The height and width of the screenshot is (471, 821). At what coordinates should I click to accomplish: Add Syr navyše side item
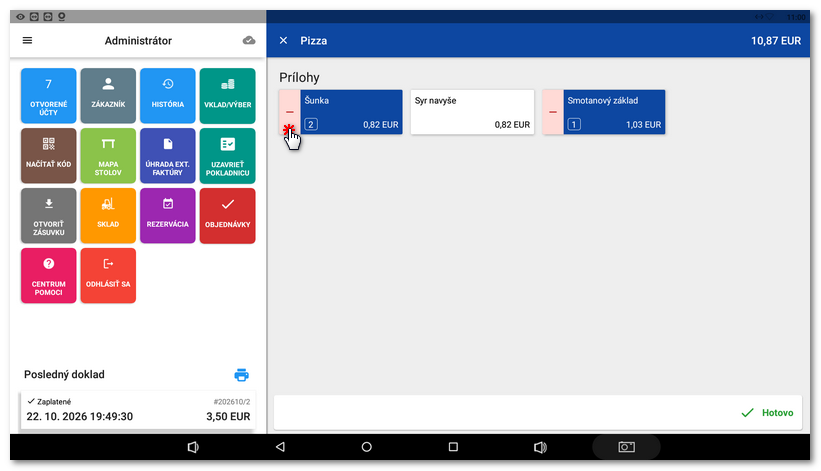[x=472, y=112]
